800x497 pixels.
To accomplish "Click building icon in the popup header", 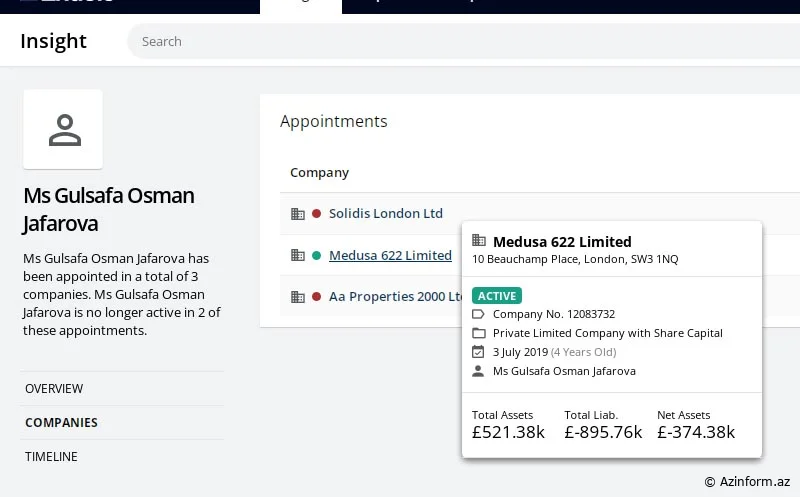I will coord(479,241).
